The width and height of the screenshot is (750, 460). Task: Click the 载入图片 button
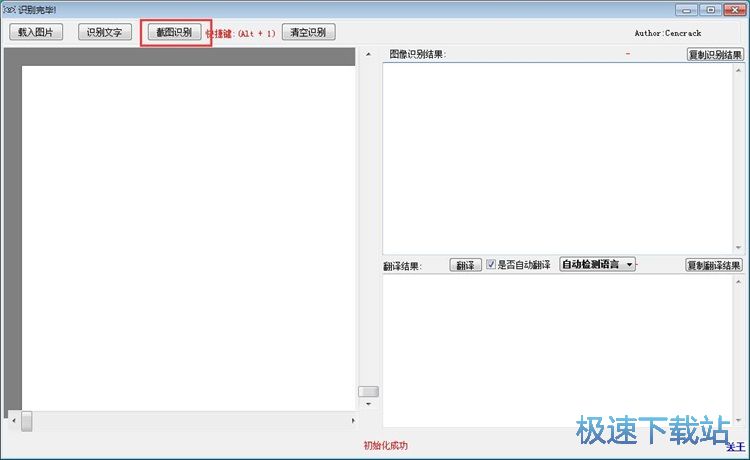coord(36,32)
